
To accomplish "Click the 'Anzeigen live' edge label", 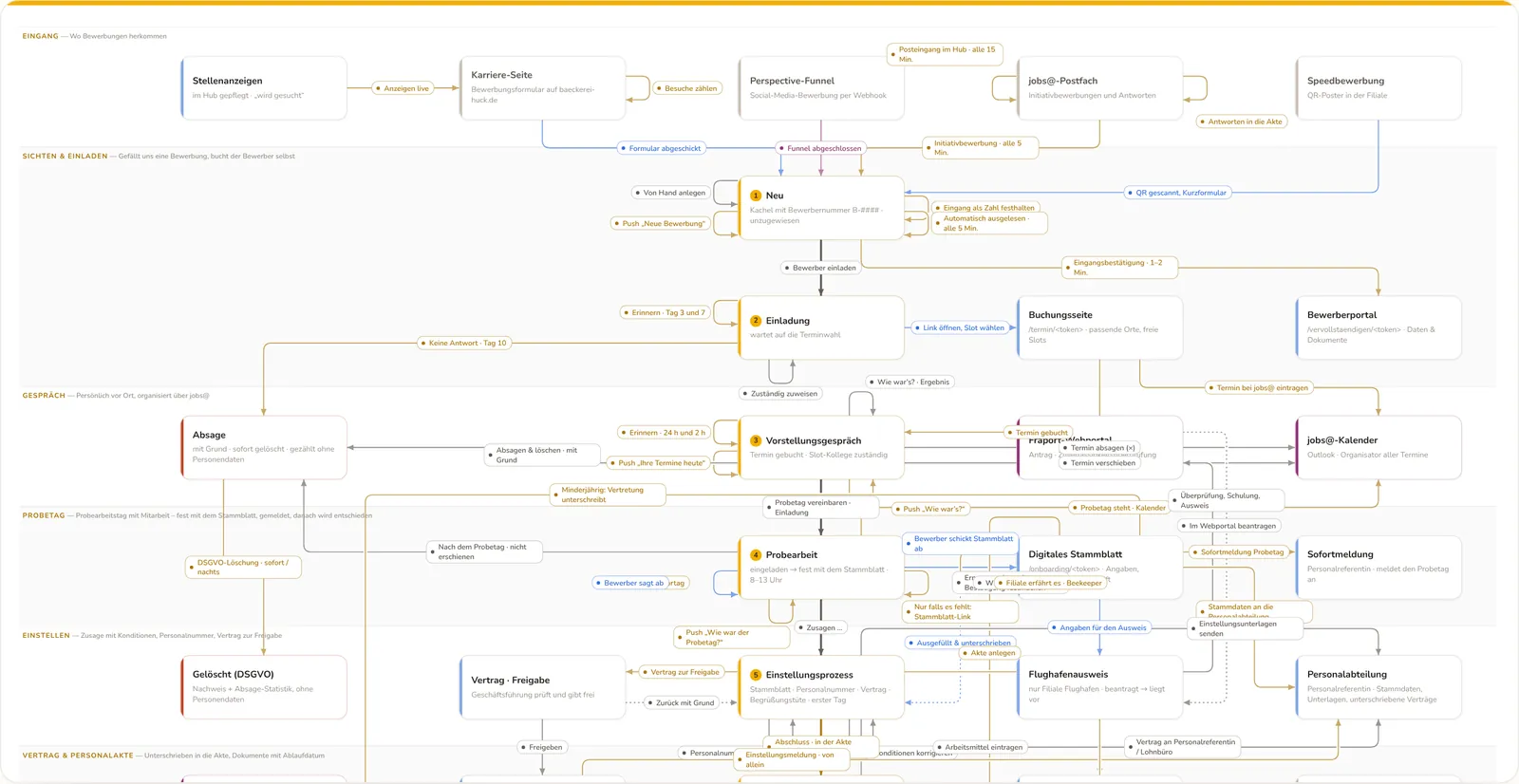I will [403, 88].
